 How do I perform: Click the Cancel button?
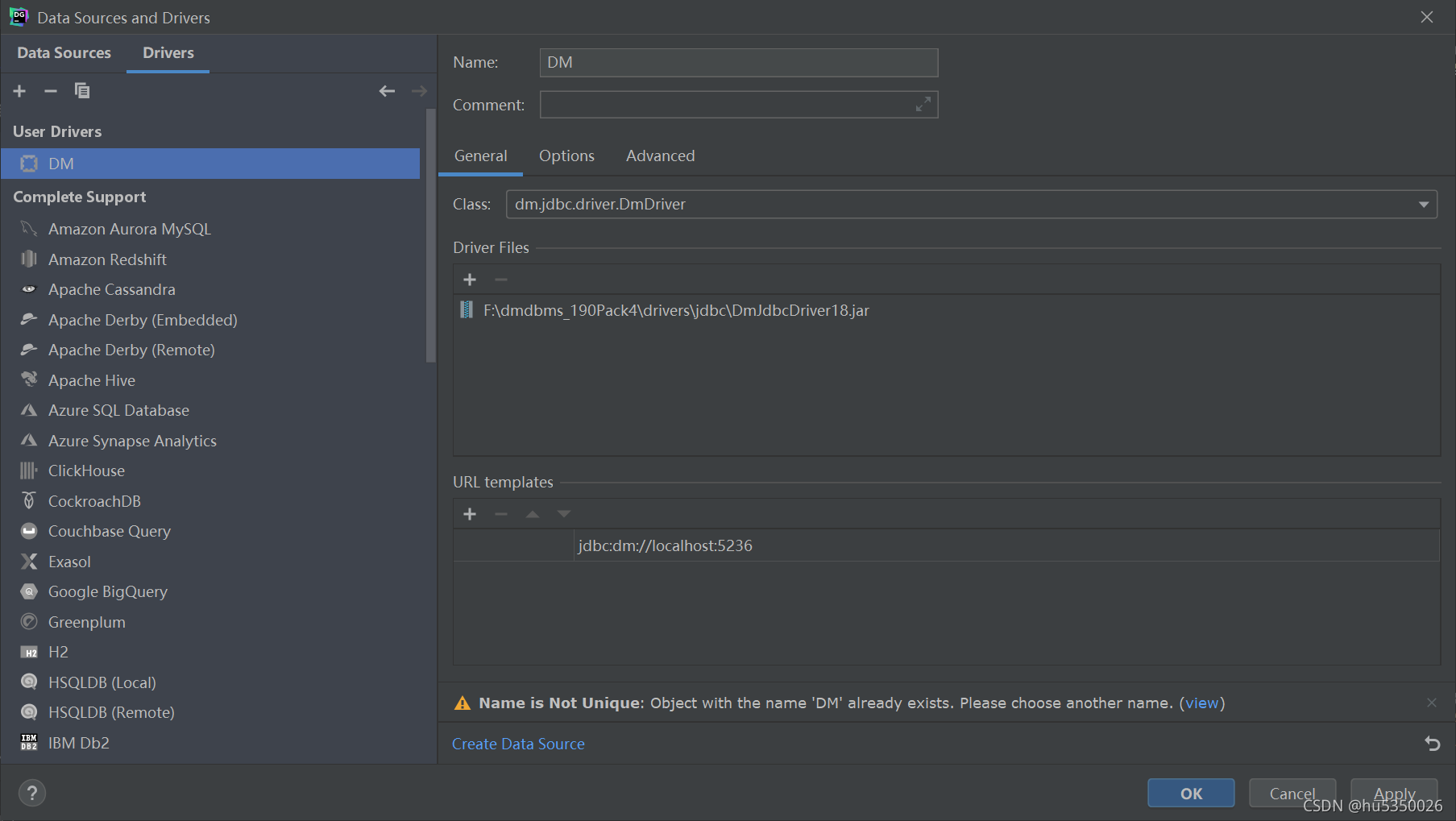(x=1292, y=794)
